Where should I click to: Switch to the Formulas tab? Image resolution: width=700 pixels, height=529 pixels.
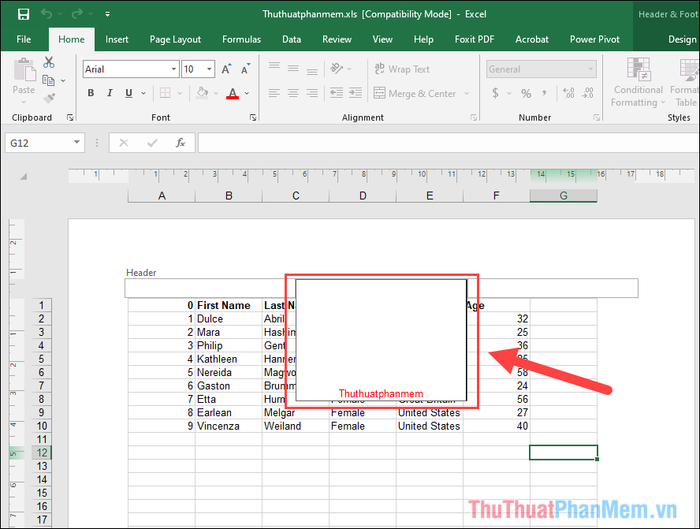point(241,39)
